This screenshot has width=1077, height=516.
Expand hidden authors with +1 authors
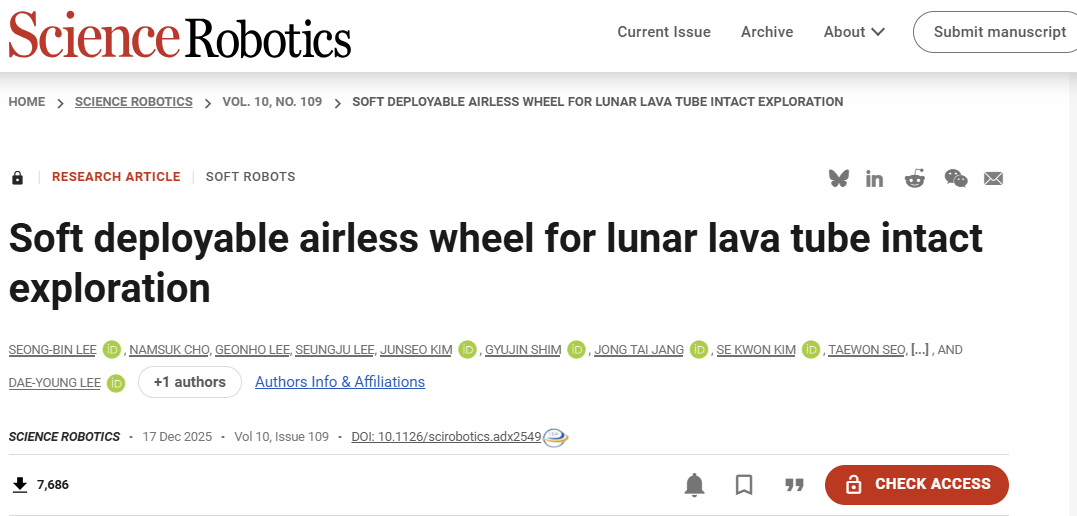point(190,382)
